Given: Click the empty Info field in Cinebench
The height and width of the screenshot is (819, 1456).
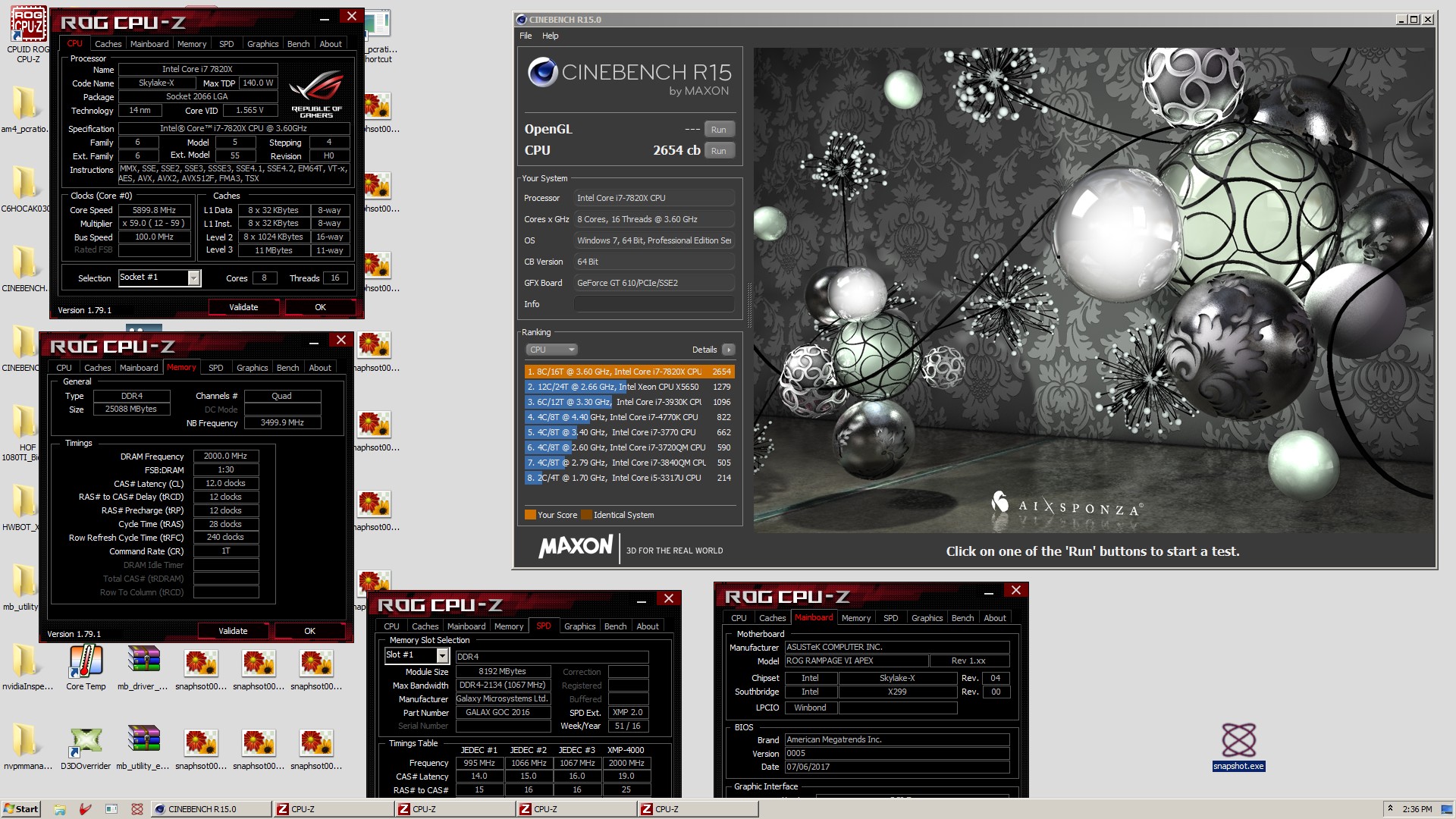Looking at the screenshot, I should pos(654,304).
